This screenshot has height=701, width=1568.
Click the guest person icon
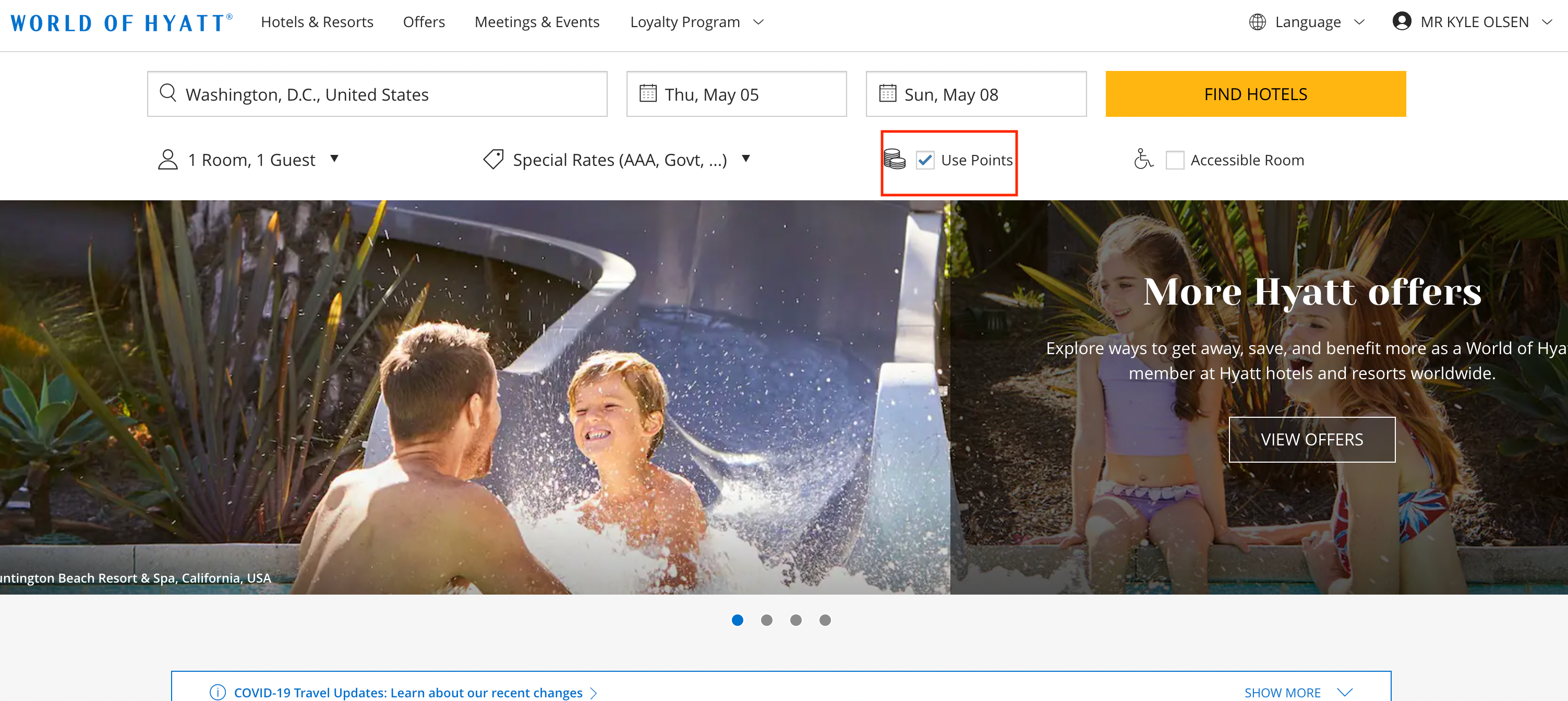coord(167,160)
